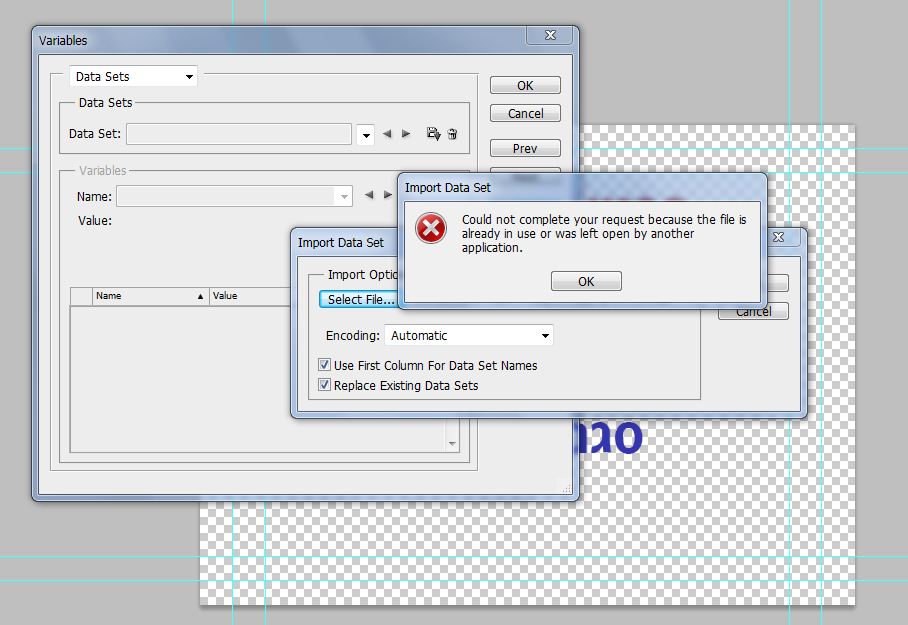This screenshot has height=625, width=908.
Task: Click the variables list scroll down arrow
Action: [452, 444]
